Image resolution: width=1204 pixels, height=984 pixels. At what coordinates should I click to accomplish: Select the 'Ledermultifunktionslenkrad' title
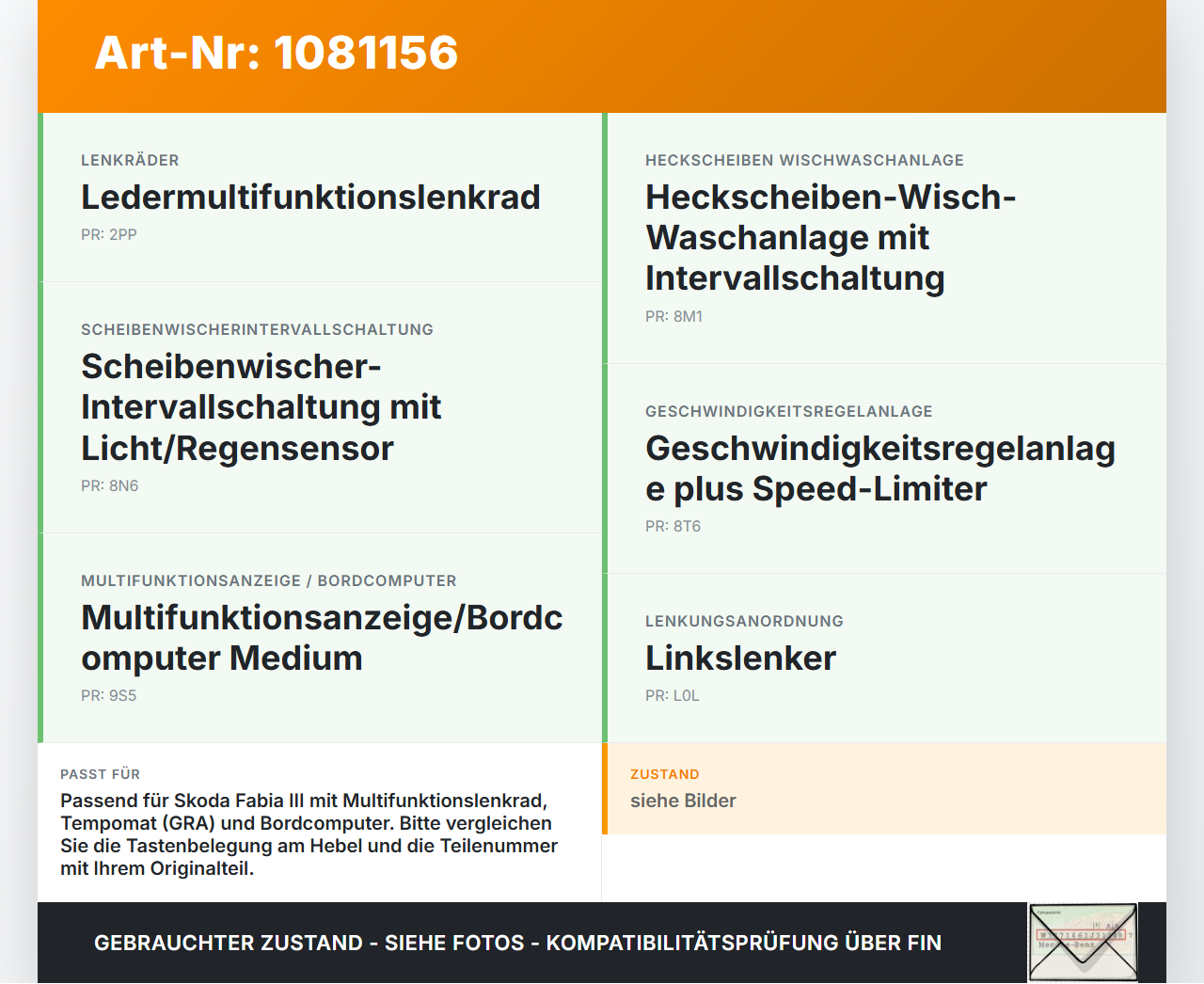click(310, 198)
